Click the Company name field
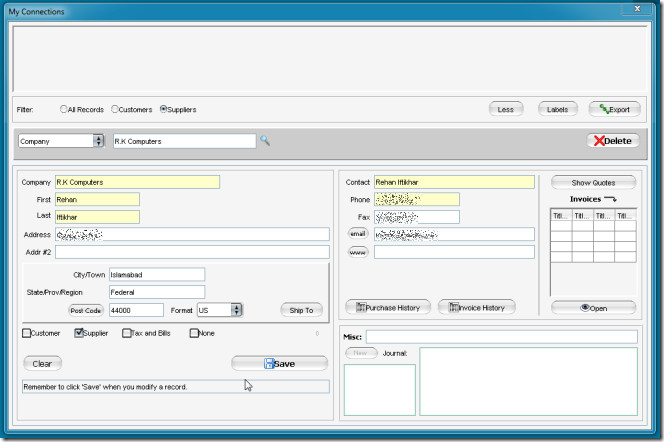This screenshot has height=442, width=664. (x=137, y=182)
